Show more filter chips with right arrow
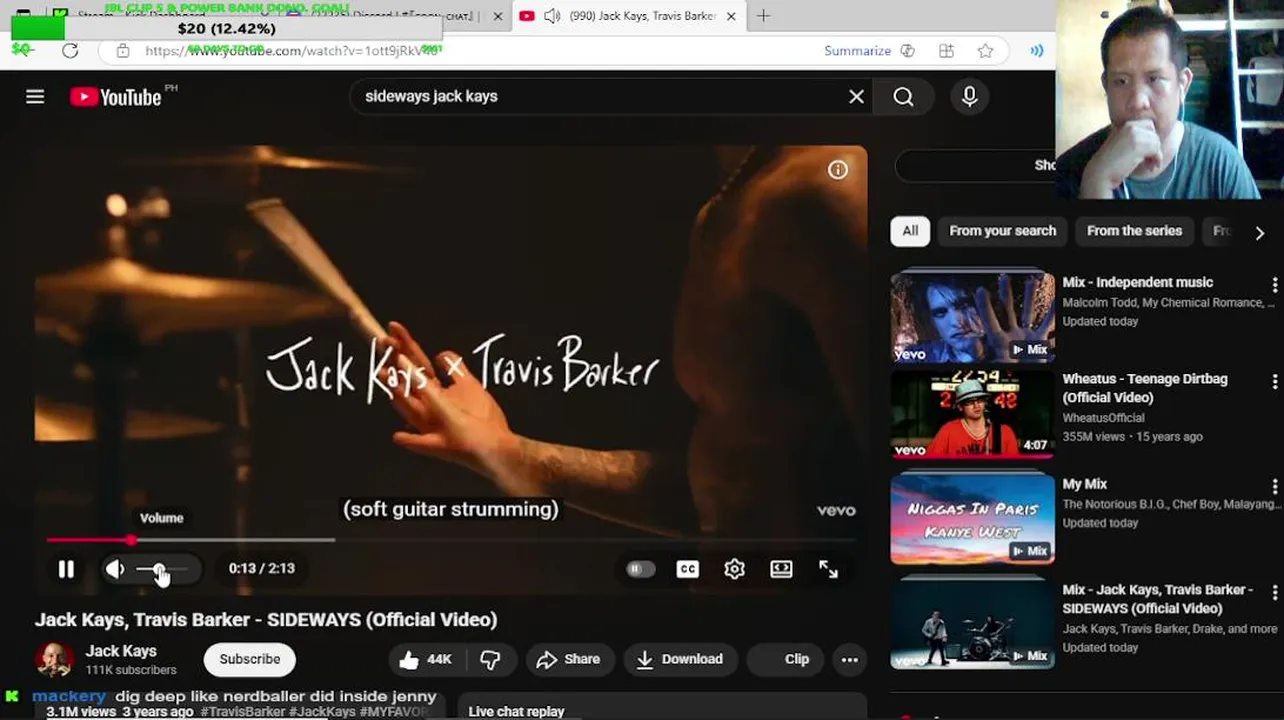This screenshot has width=1284, height=720. 1259,233
